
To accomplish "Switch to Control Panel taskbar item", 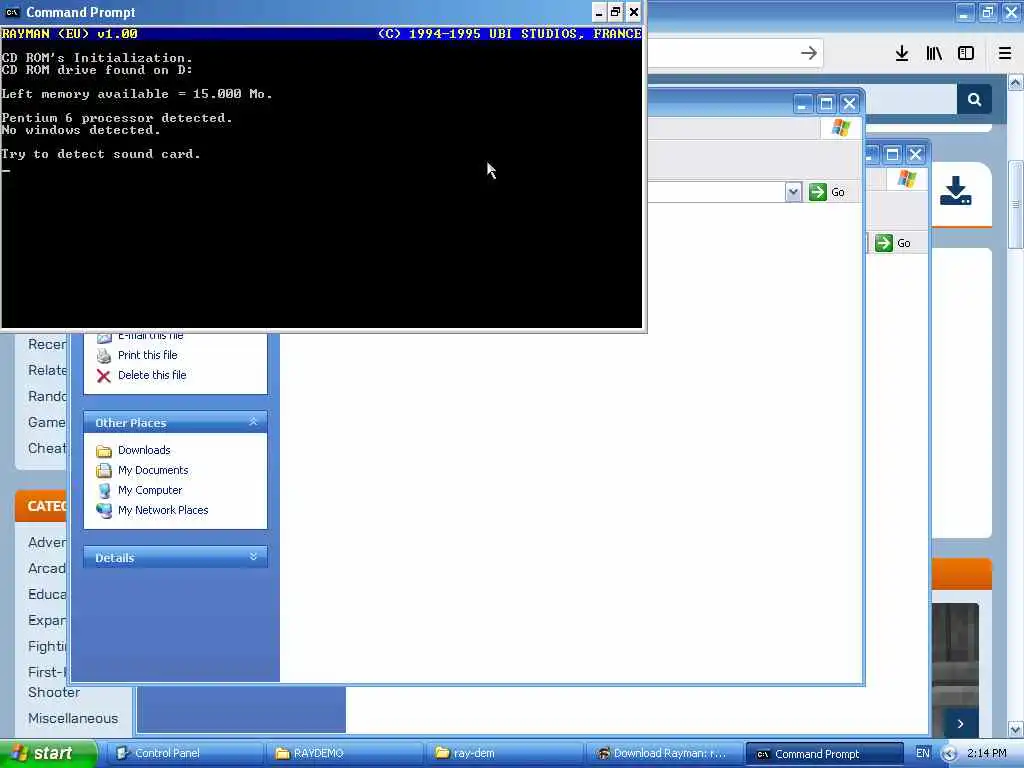I will point(185,754).
